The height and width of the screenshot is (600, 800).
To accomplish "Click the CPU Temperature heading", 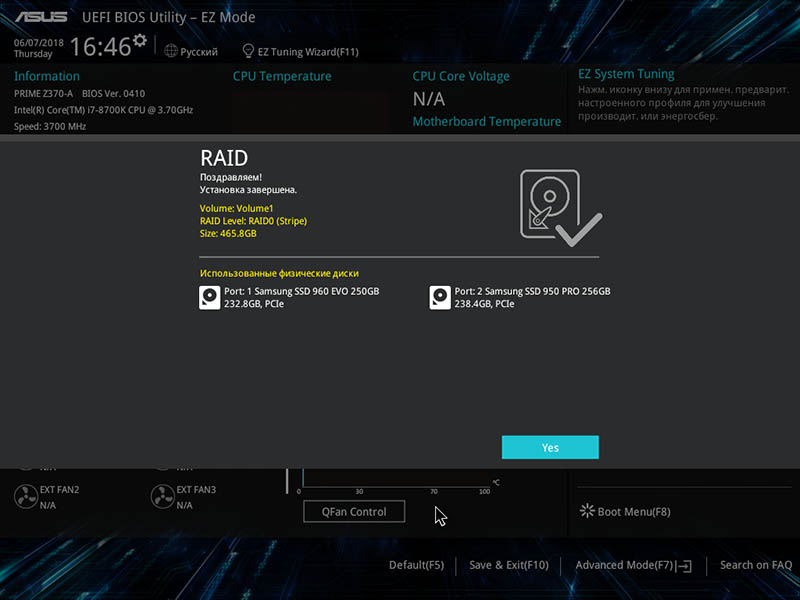I will pos(282,76).
